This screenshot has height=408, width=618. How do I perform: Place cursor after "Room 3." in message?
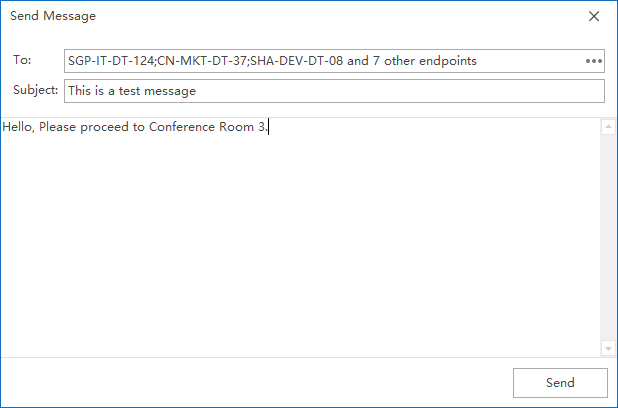(269, 128)
